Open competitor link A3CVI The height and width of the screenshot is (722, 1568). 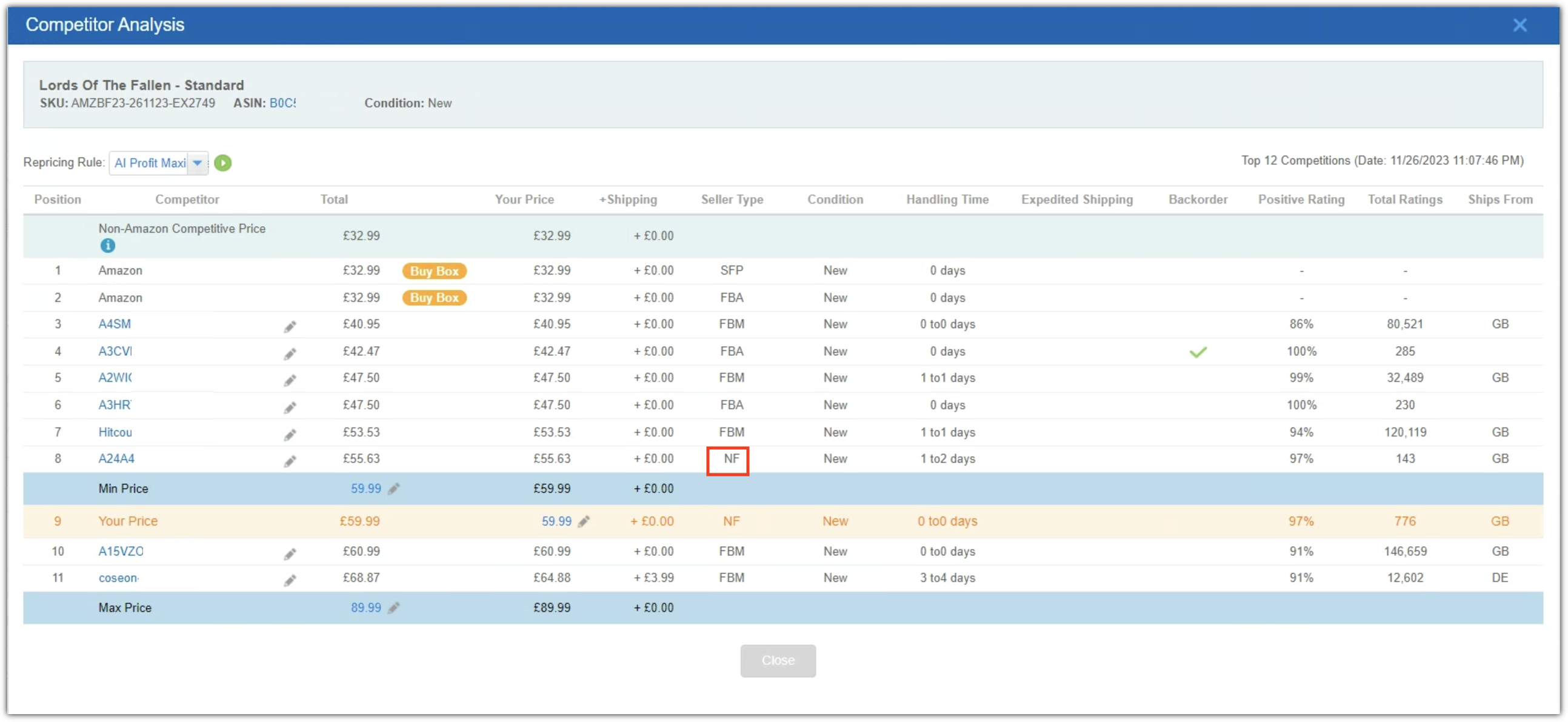(x=115, y=351)
